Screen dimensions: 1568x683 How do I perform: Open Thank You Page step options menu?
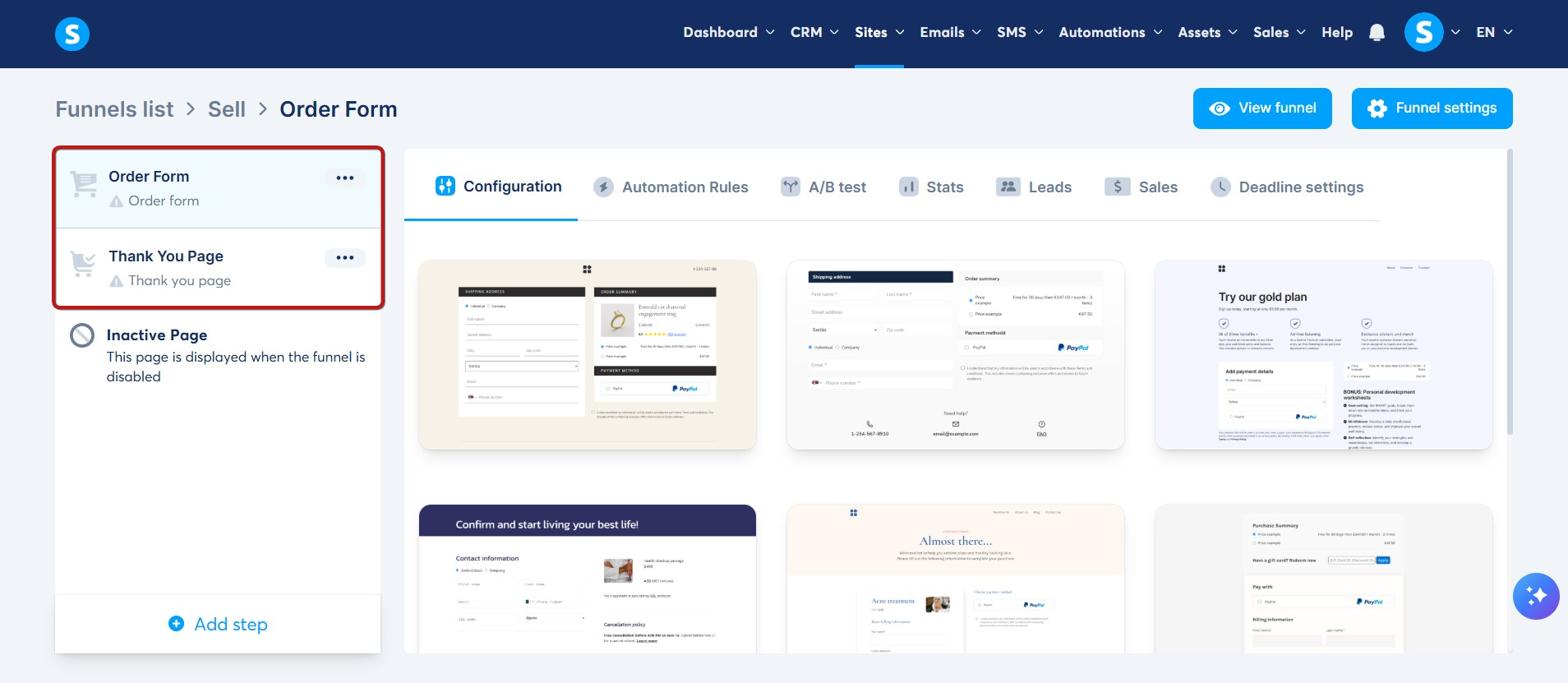(345, 257)
